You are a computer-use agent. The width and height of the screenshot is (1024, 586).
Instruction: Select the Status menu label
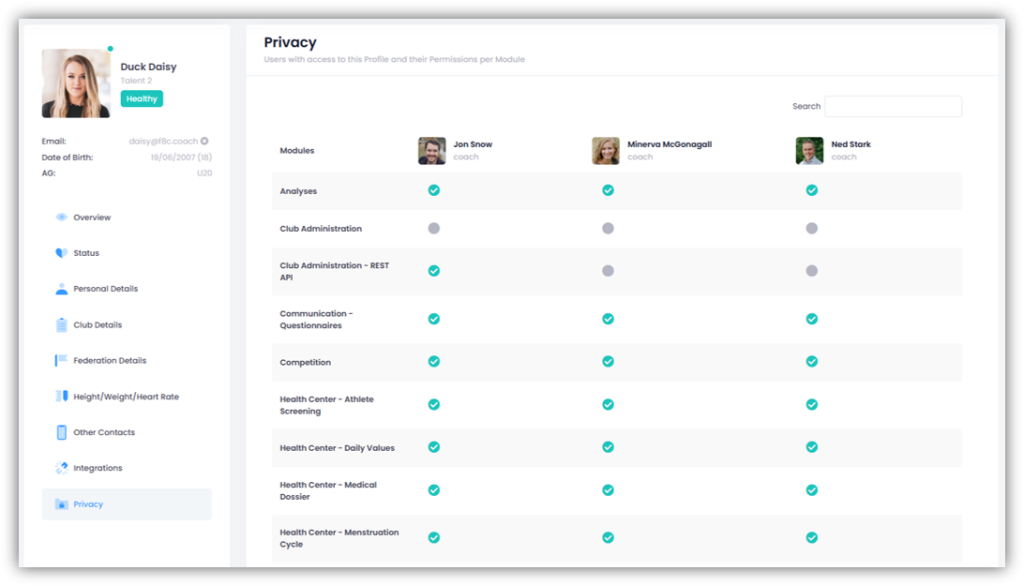(x=86, y=253)
